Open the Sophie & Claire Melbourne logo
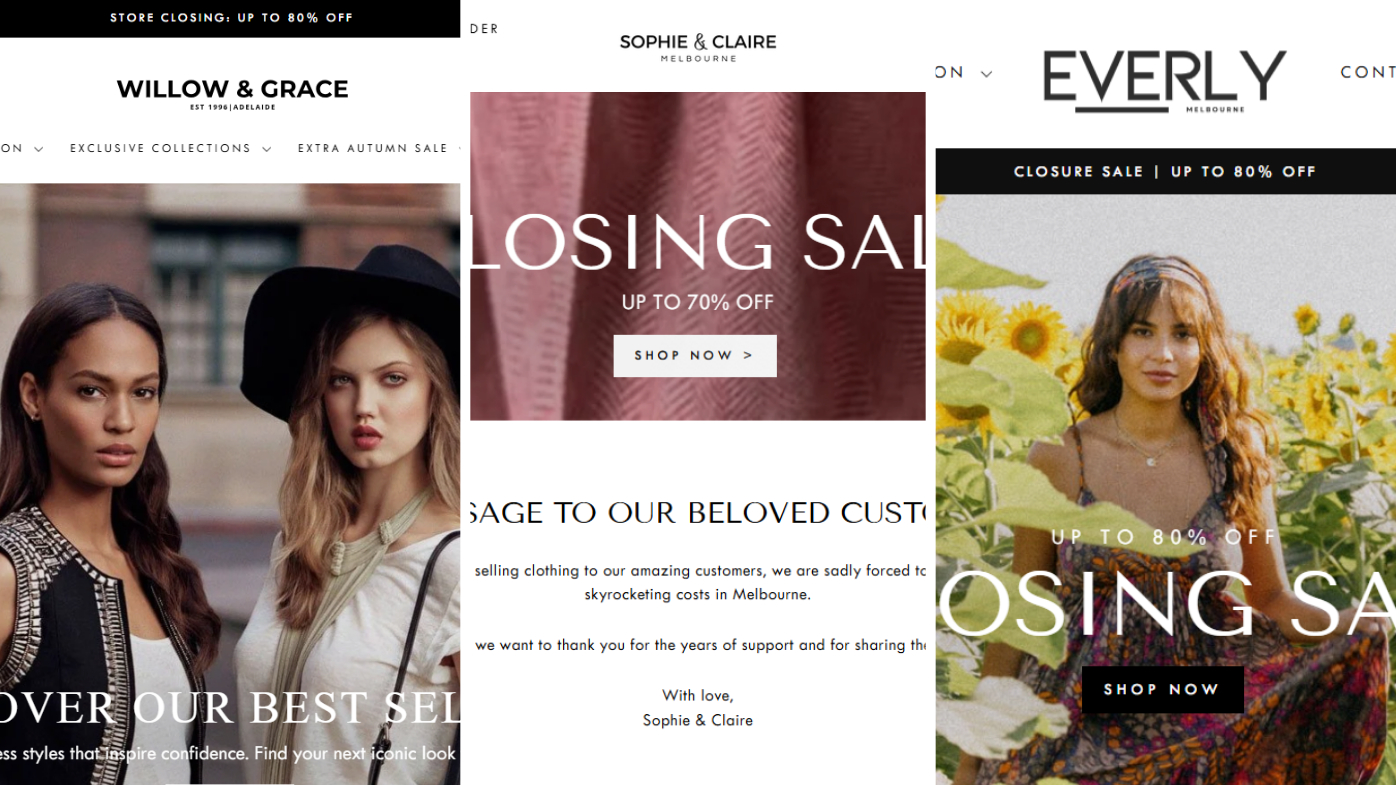The height and width of the screenshot is (785, 1396). point(698,47)
